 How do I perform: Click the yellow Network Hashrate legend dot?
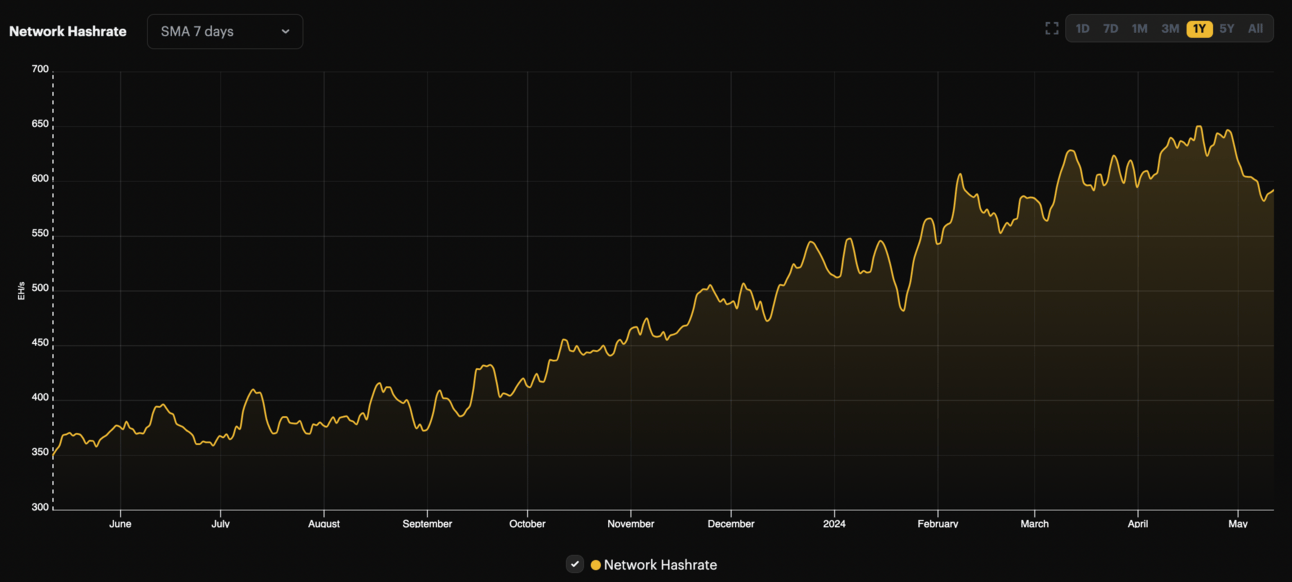[x=596, y=565]
